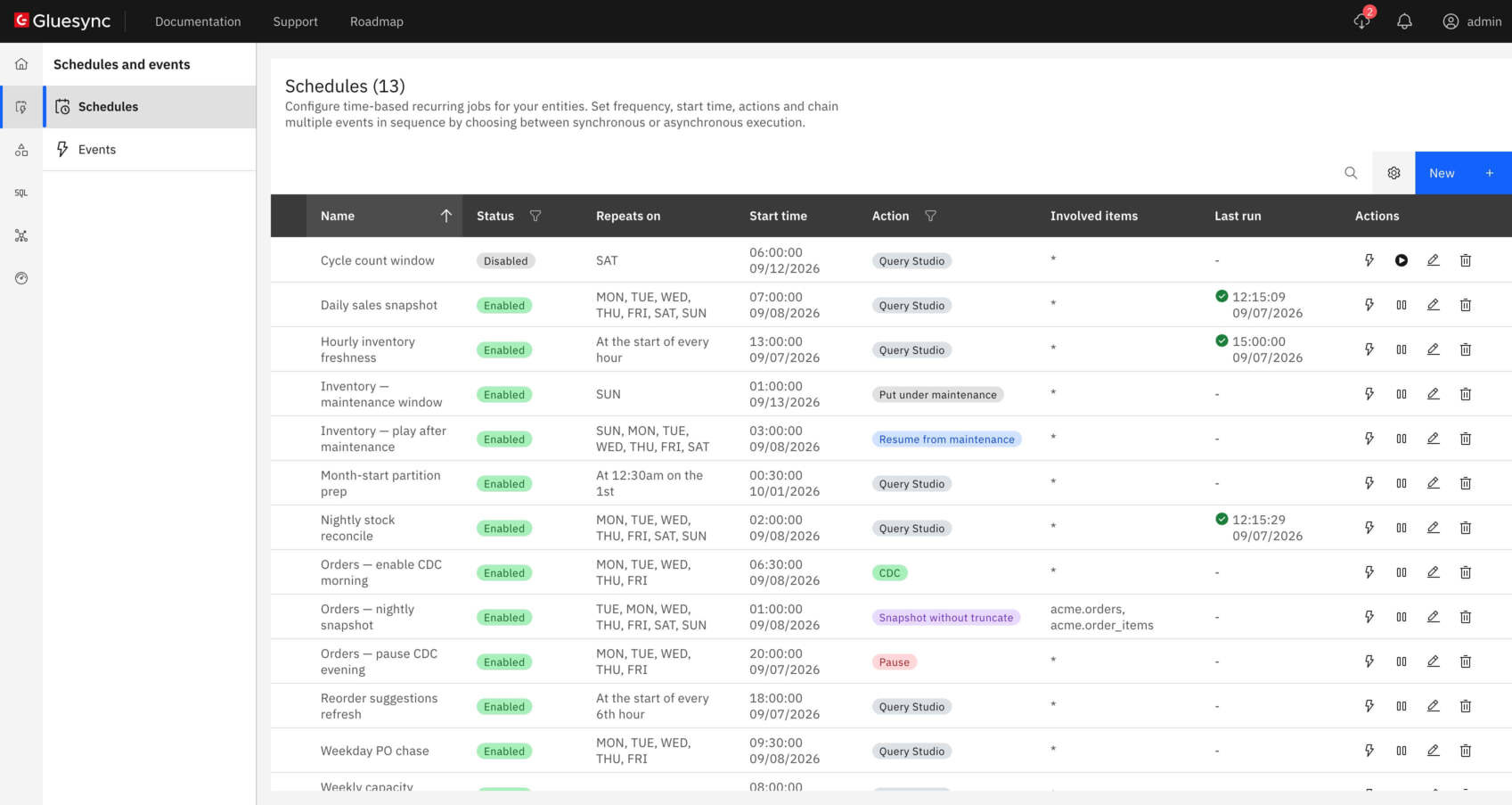Viewport: 1512px width, 805px height.
Task: Open the SQL icon in left rail
Action: pos(21,193)
